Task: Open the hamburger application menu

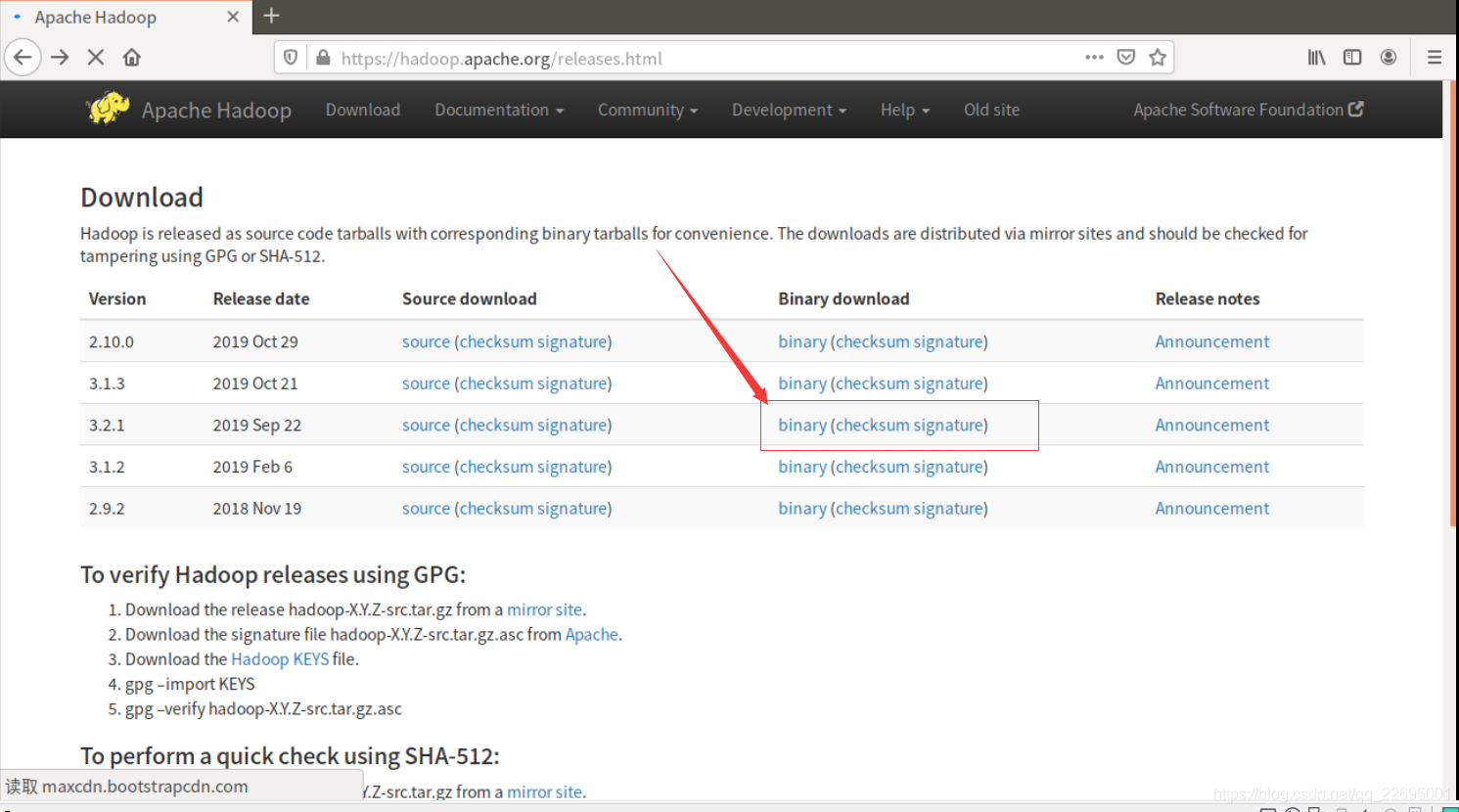Action: [x=1435, y=58]
